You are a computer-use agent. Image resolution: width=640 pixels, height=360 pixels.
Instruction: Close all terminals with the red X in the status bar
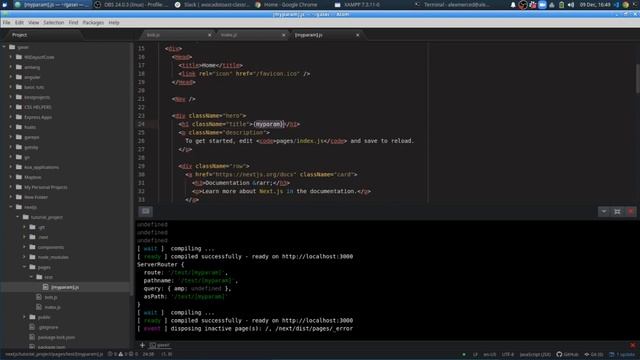pyautogui.click(x=632, y=345)
